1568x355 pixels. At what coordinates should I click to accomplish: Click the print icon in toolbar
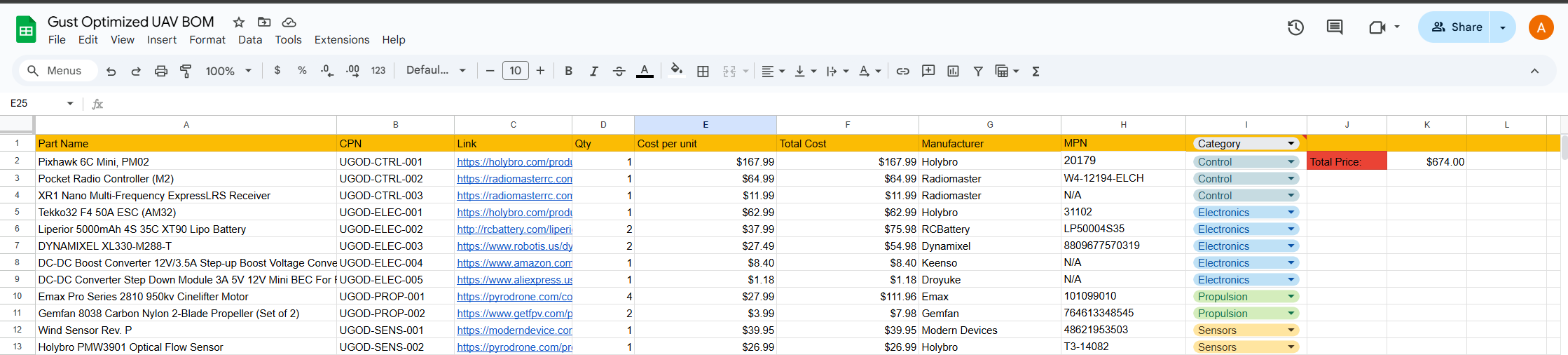[x=161, y=71]
